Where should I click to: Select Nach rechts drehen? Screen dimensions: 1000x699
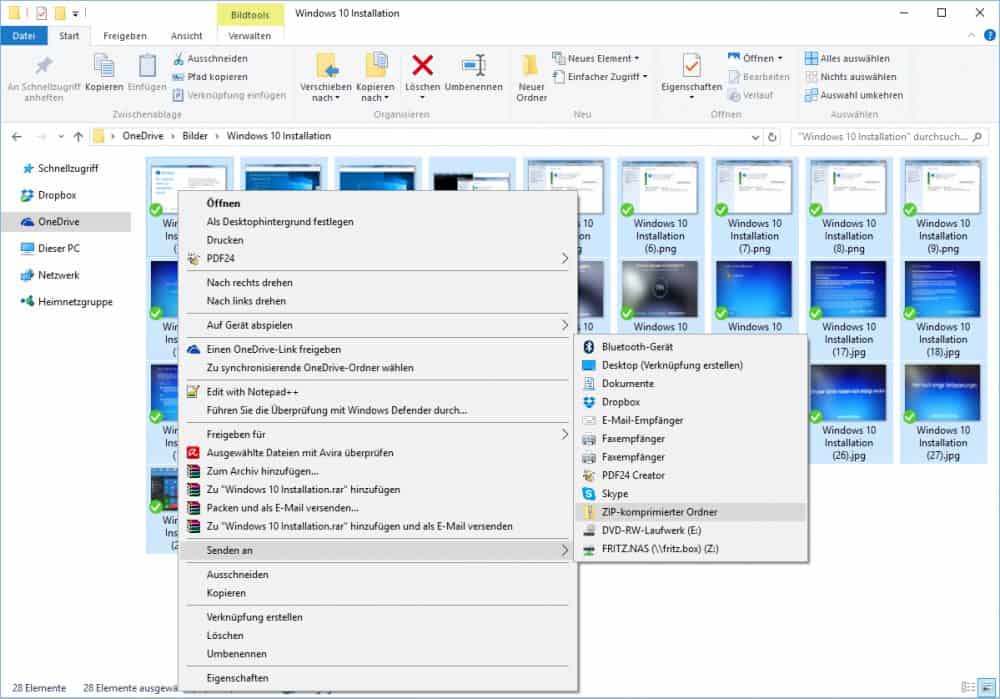point(378,283)
